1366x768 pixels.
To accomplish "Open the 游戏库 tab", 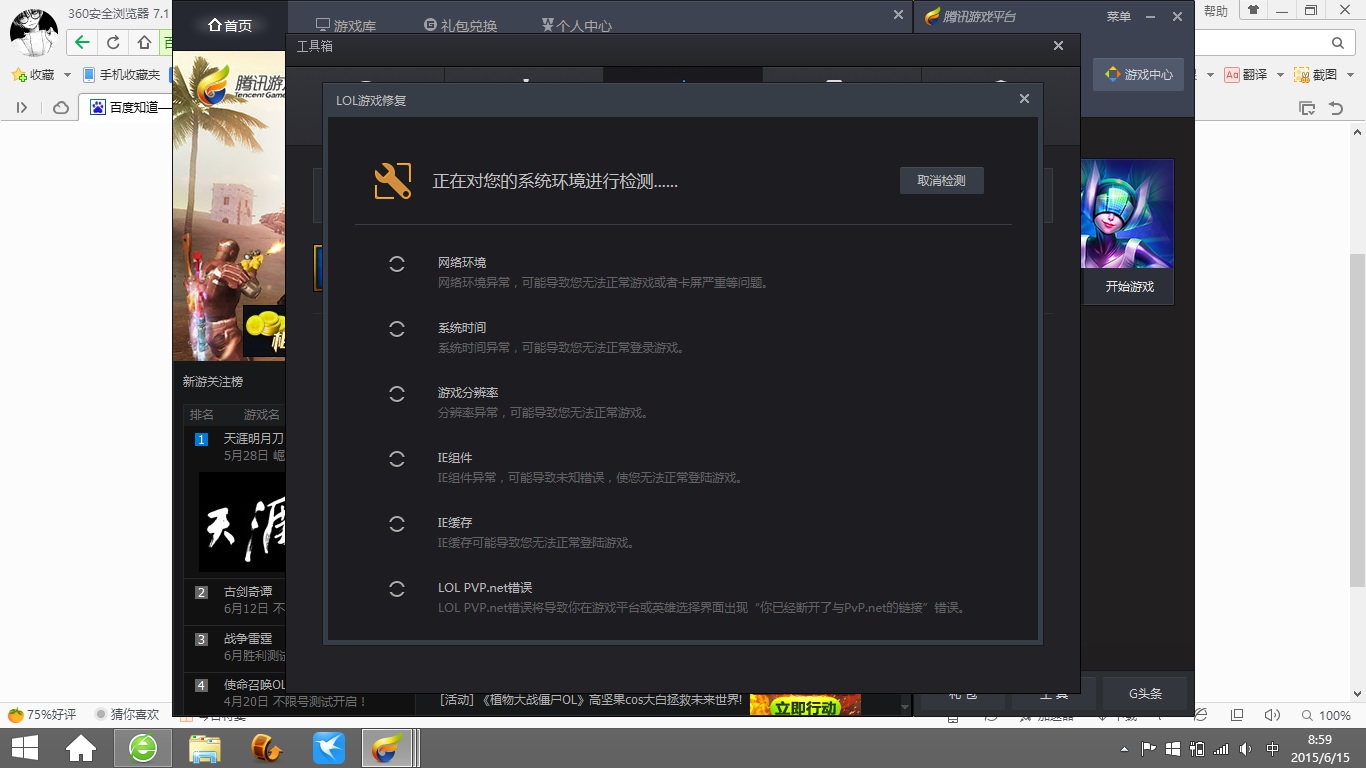I will click(346, 26).
